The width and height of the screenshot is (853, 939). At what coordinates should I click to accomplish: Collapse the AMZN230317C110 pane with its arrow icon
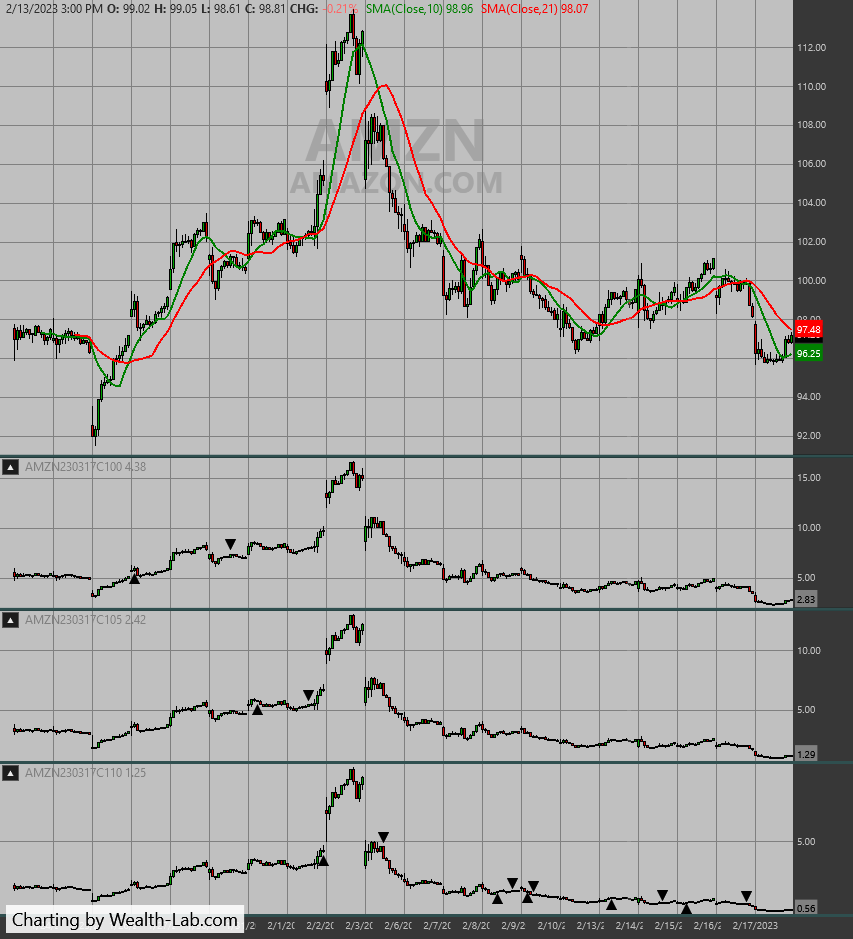click(x=10, y=773)
